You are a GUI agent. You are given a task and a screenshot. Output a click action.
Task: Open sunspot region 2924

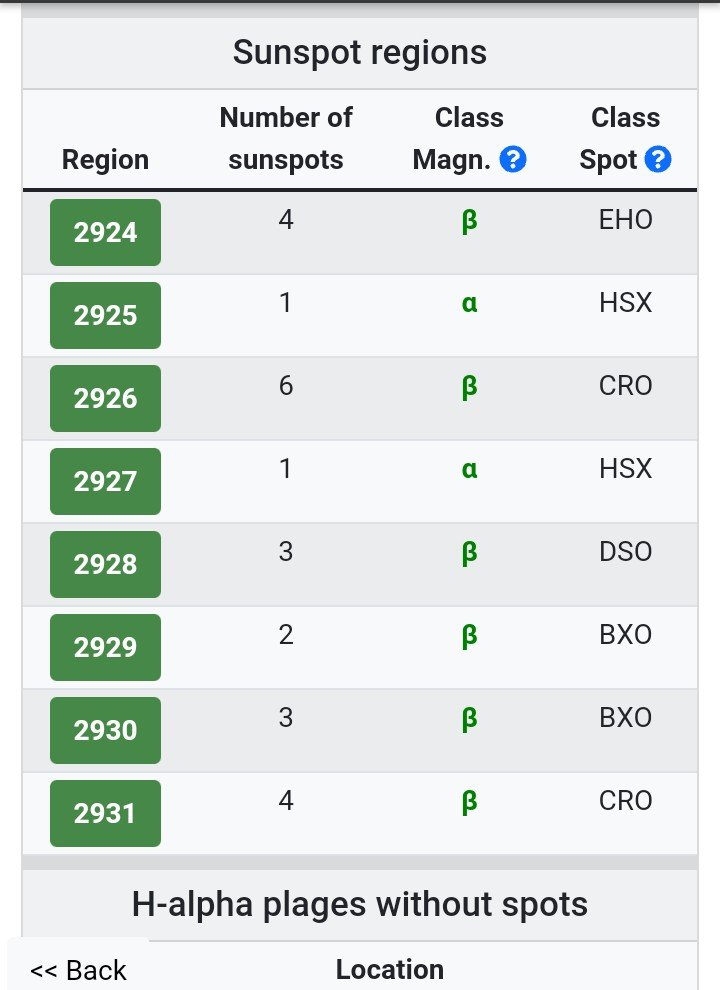coord(105,232)
